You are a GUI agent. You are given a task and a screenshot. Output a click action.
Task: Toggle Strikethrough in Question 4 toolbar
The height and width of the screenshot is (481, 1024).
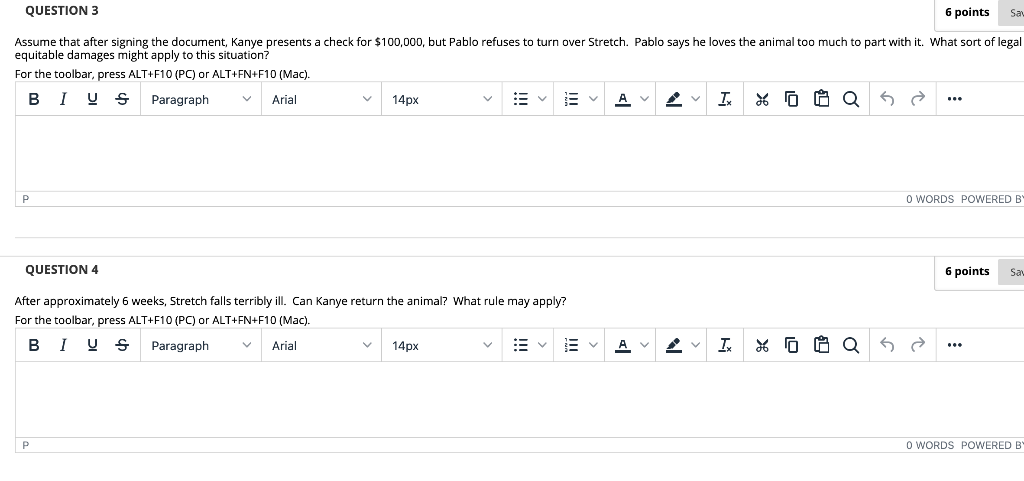click(121, 345)
